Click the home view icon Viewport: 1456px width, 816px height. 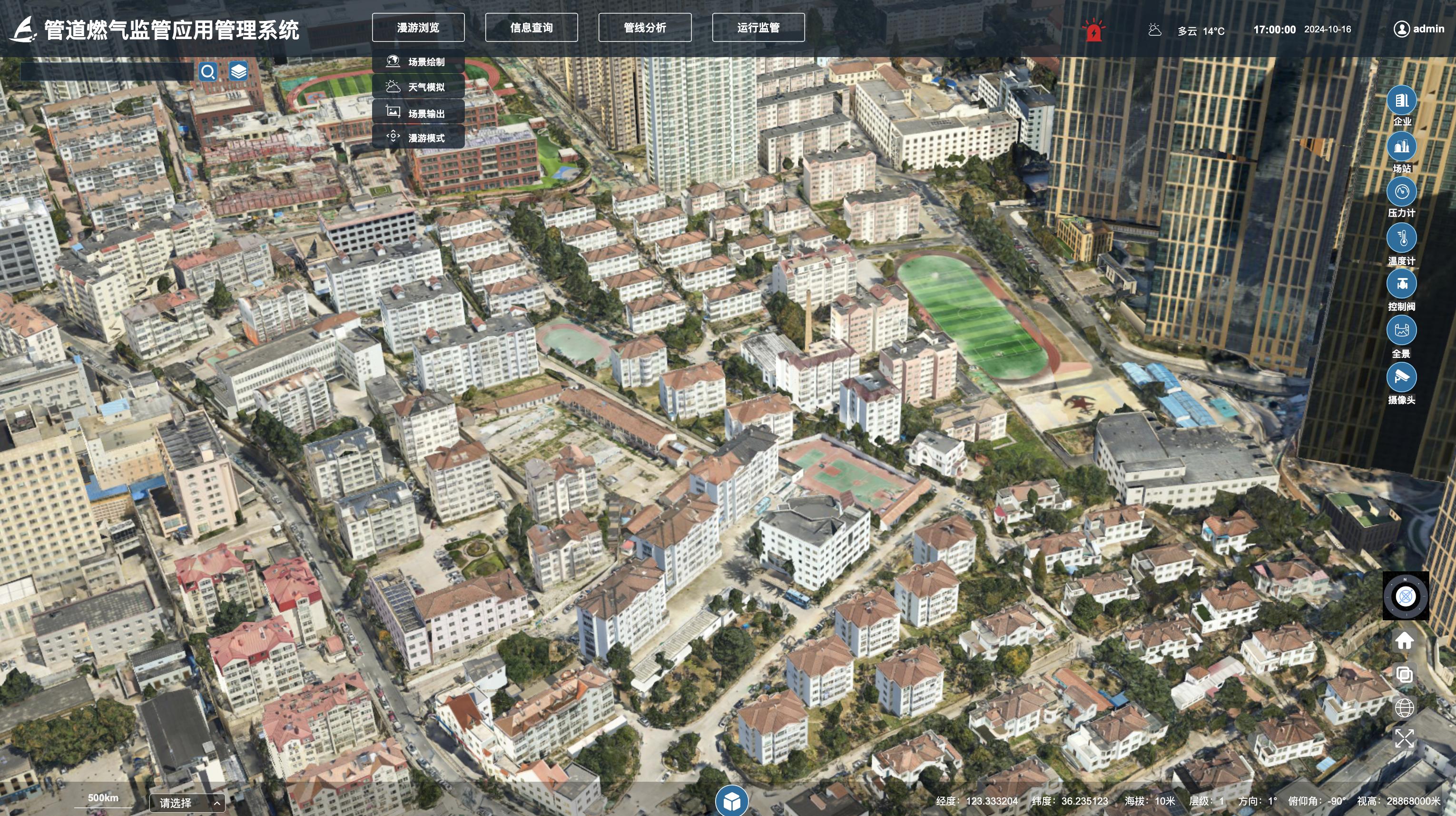pyautogui.click(x=1405, y=641)
